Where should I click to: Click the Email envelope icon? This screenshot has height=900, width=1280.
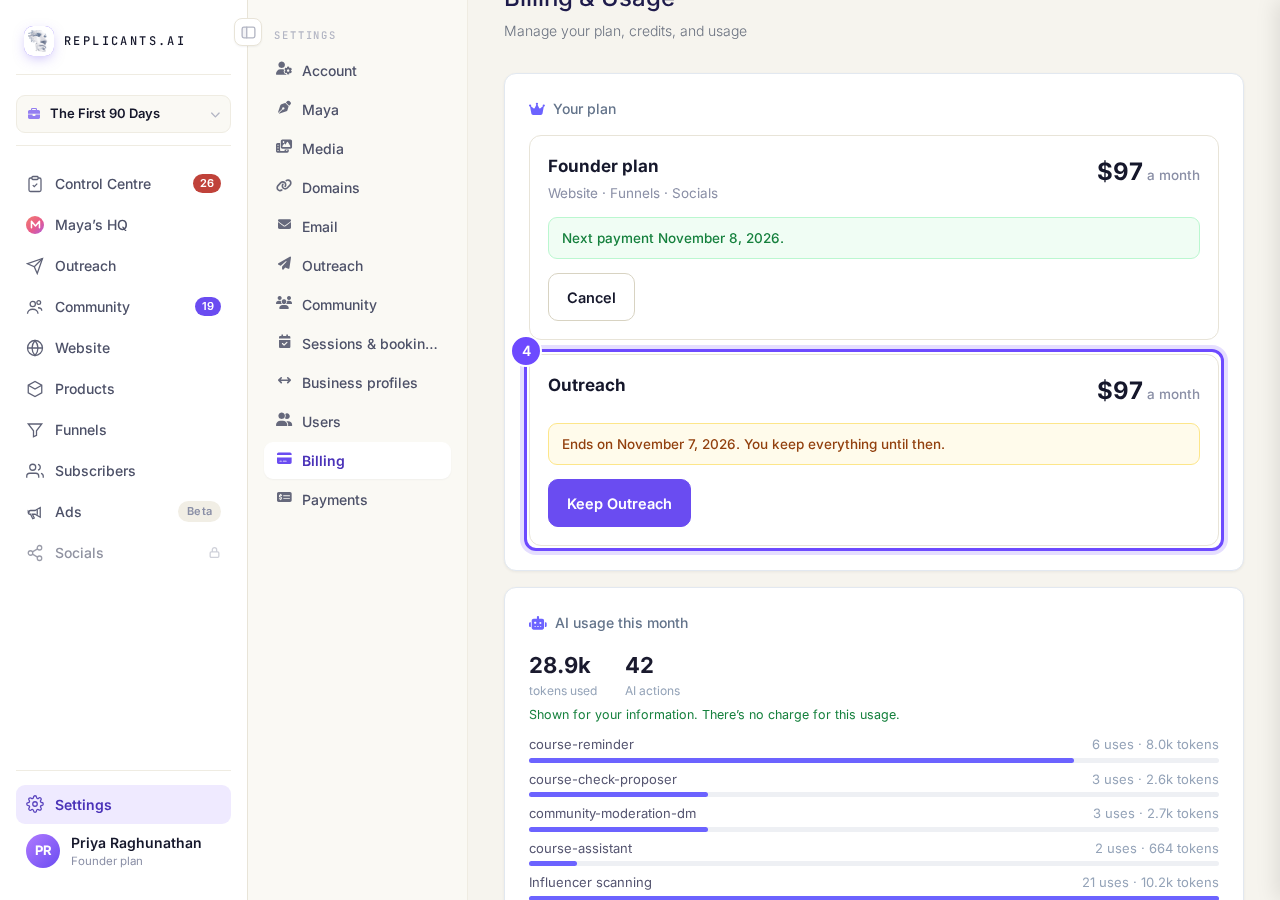click(284, 225)
